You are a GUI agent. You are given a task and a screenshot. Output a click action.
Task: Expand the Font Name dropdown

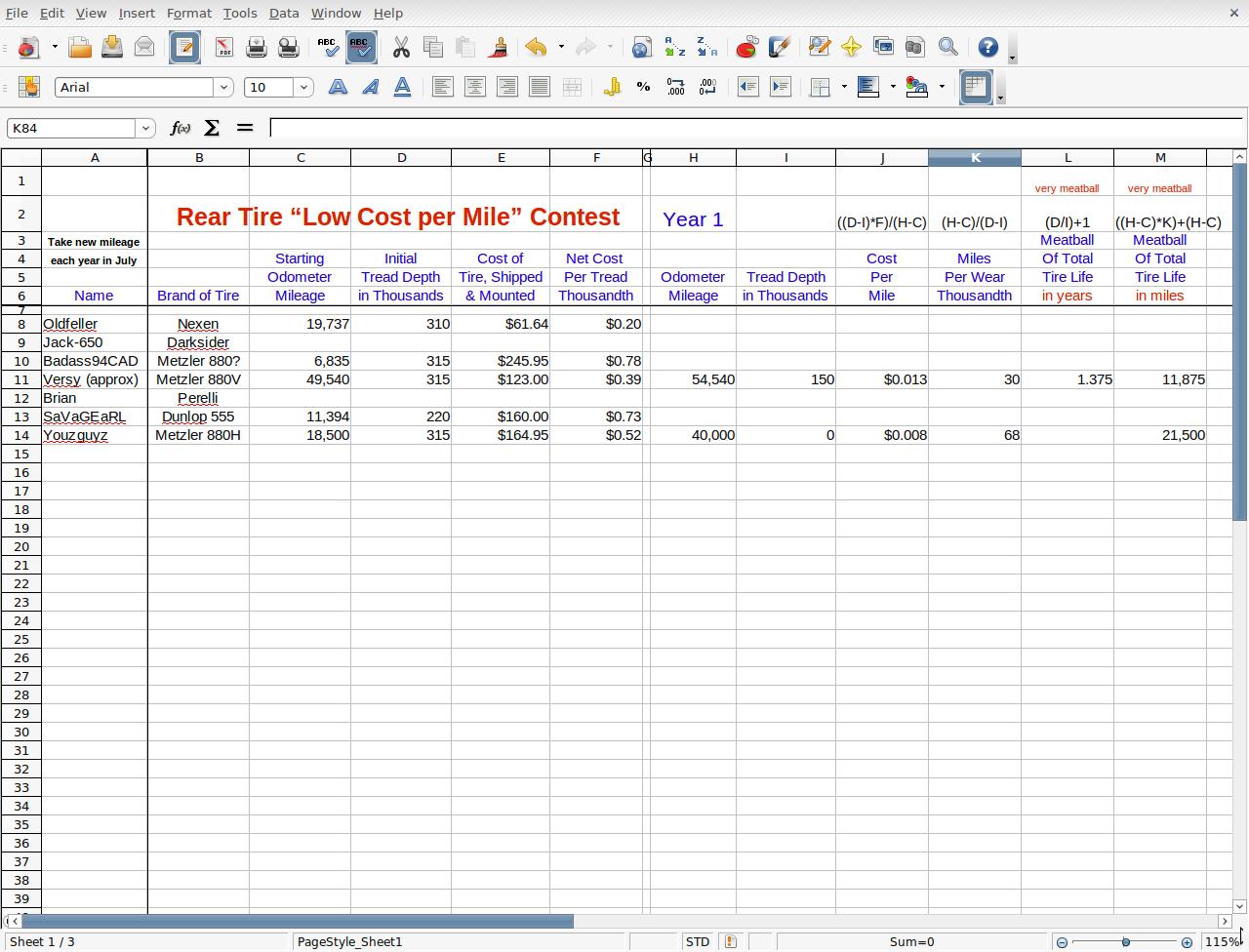[x=223, y=87]
